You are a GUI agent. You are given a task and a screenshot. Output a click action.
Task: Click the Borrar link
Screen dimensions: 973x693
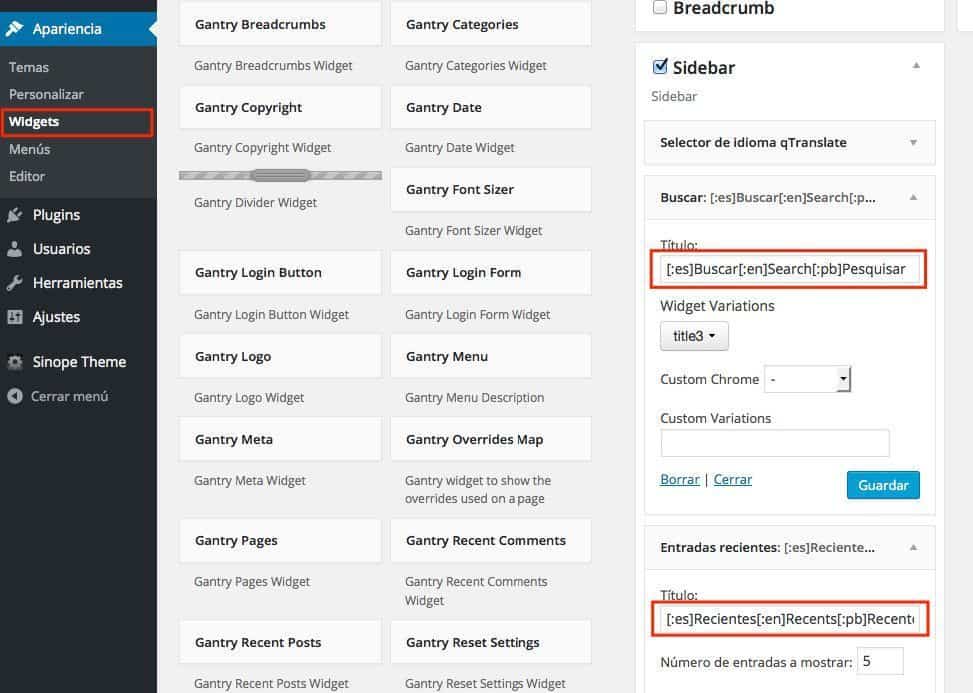coord(679,480)
